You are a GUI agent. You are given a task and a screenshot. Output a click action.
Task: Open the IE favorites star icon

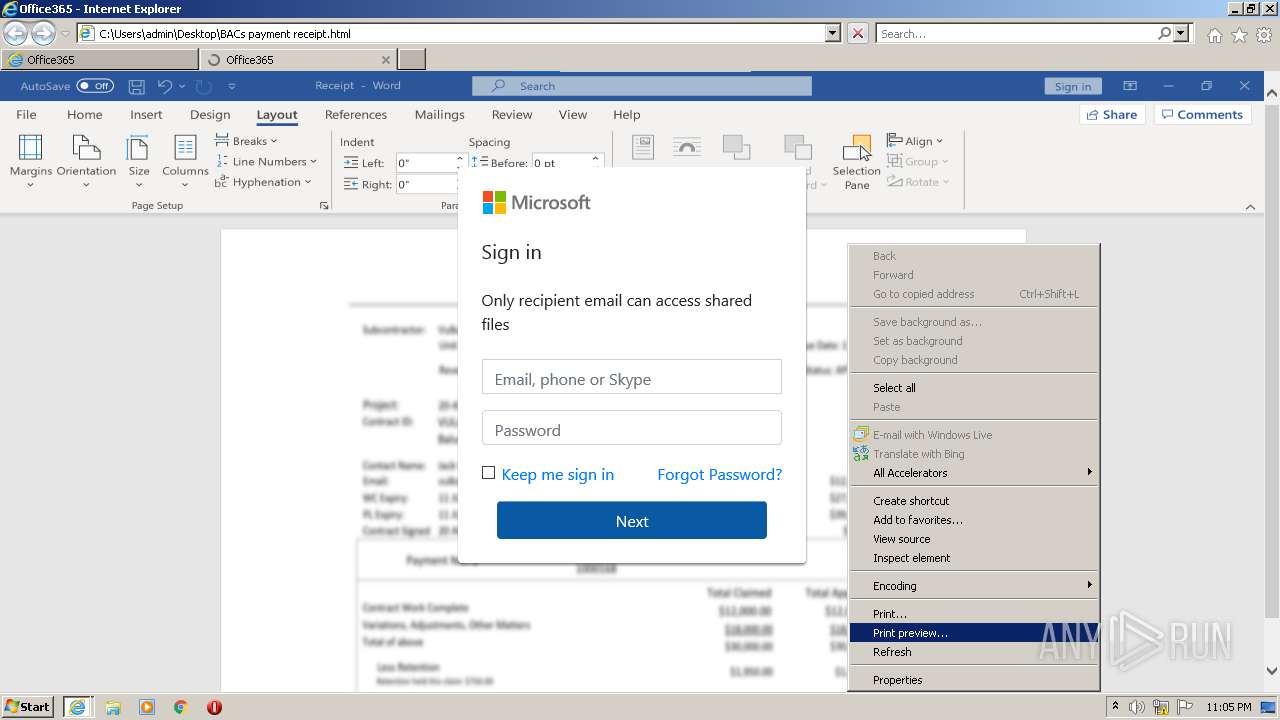[x=1239, y=35]
